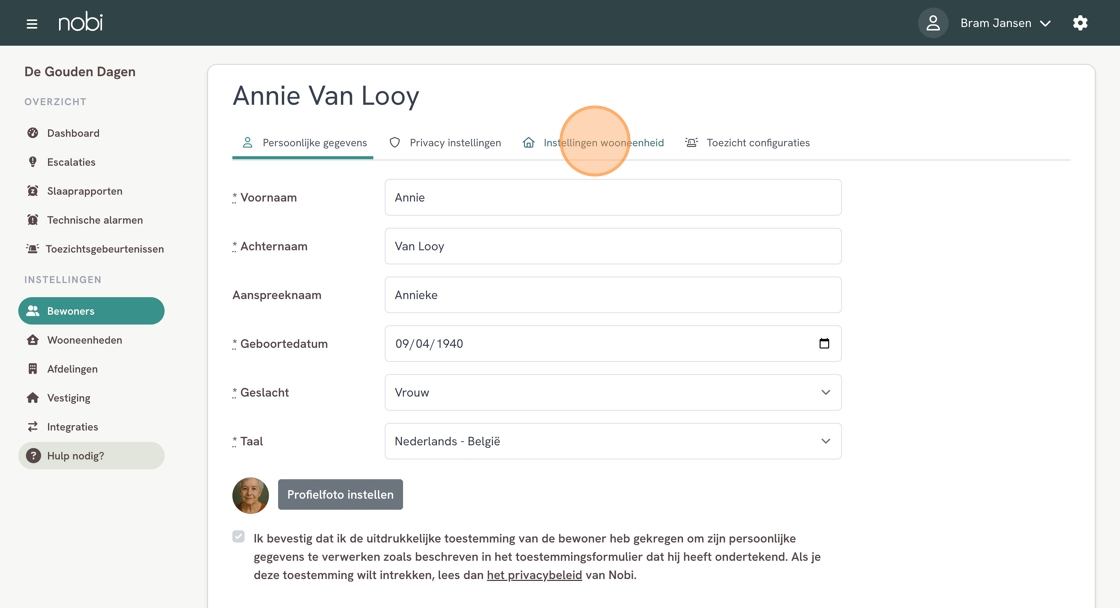Open Slaaprapporten in sidebar
1120x608 pixels.
click(x=84, y=191)
